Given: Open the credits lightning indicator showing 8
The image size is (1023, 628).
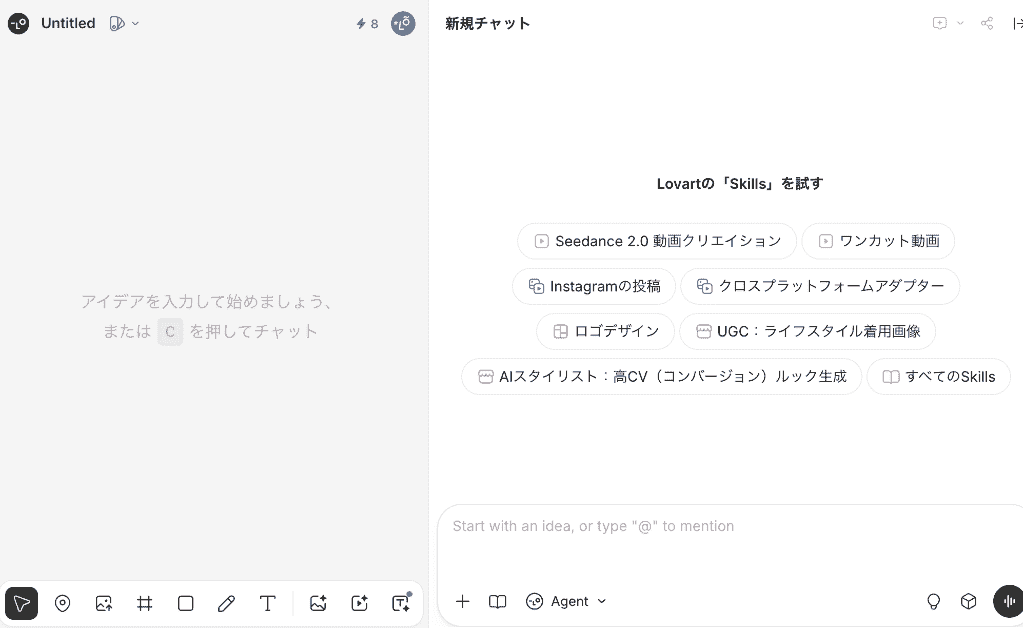Looking at the screenshot, I should pos(367,23).
